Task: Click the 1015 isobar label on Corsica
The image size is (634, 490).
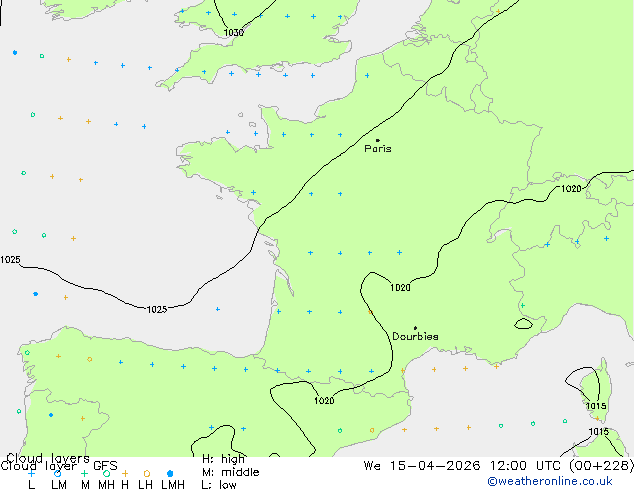Action: point(596,406)
